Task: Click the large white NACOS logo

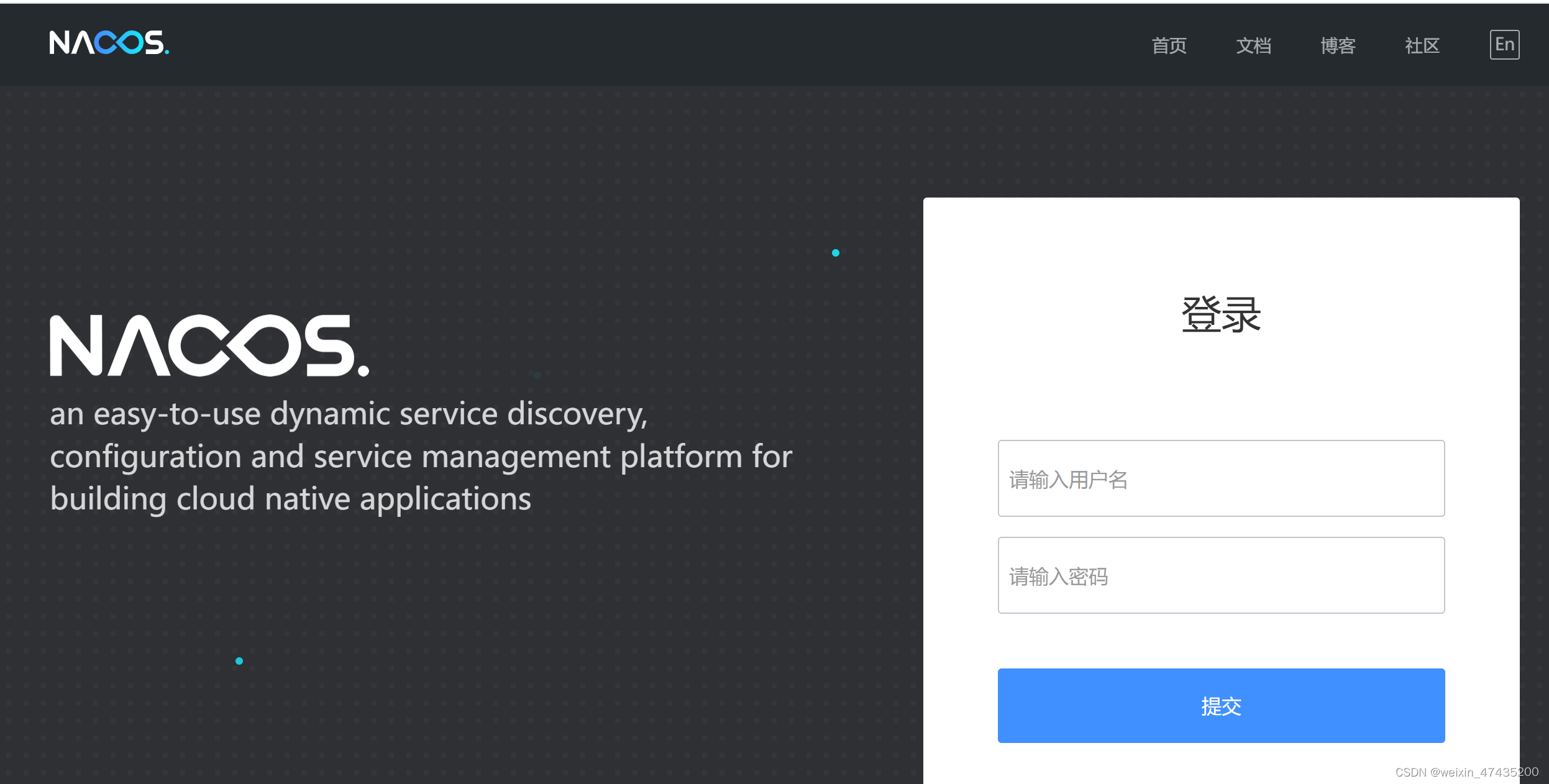Action: coord(209,345)
